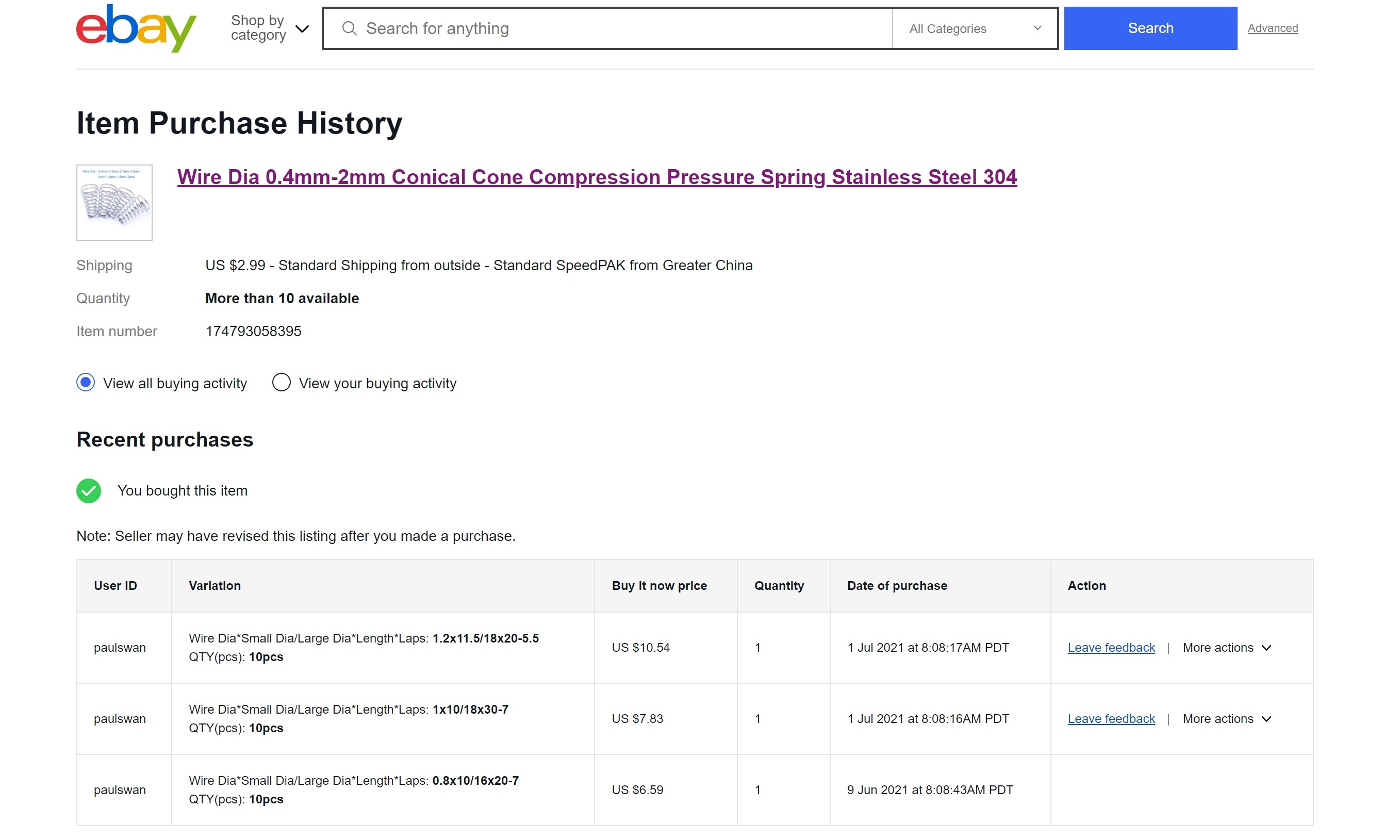Leave feedback for the 1.2x11.5/18x20-5.5 purchase
Image resolution: width=1400 pixels, height=840 pixels.
(1111, 648)
